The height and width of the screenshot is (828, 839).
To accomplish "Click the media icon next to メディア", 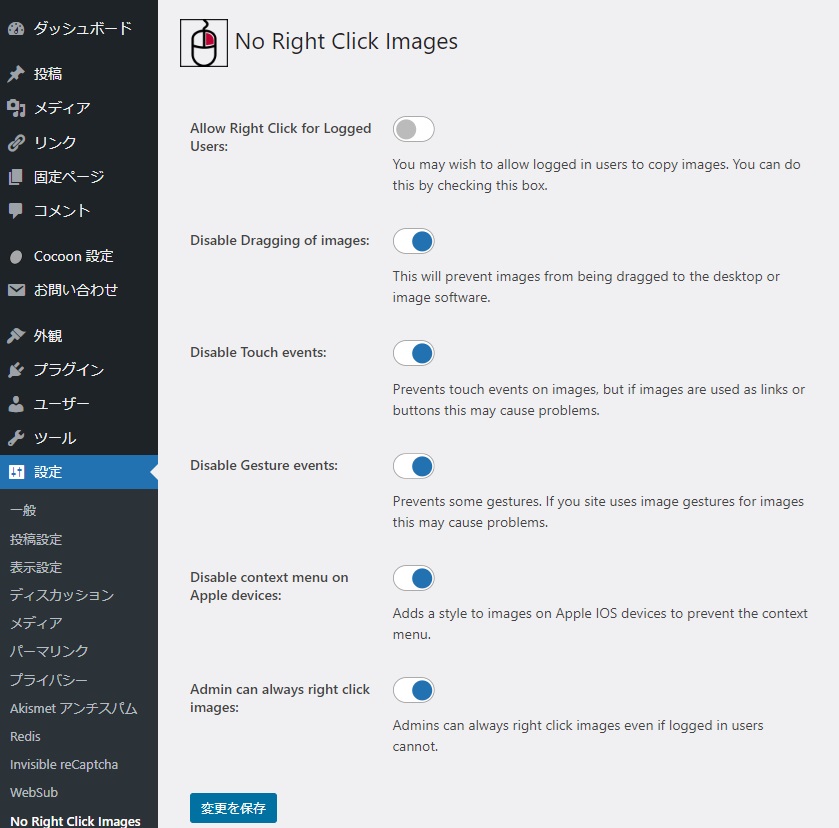I will [x=16, y=108].
